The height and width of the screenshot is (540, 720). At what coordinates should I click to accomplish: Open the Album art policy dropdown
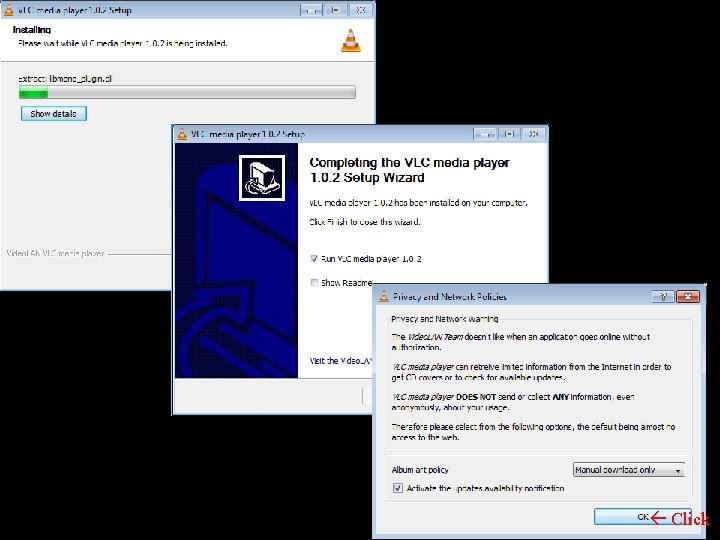click(x=629, y=470)
